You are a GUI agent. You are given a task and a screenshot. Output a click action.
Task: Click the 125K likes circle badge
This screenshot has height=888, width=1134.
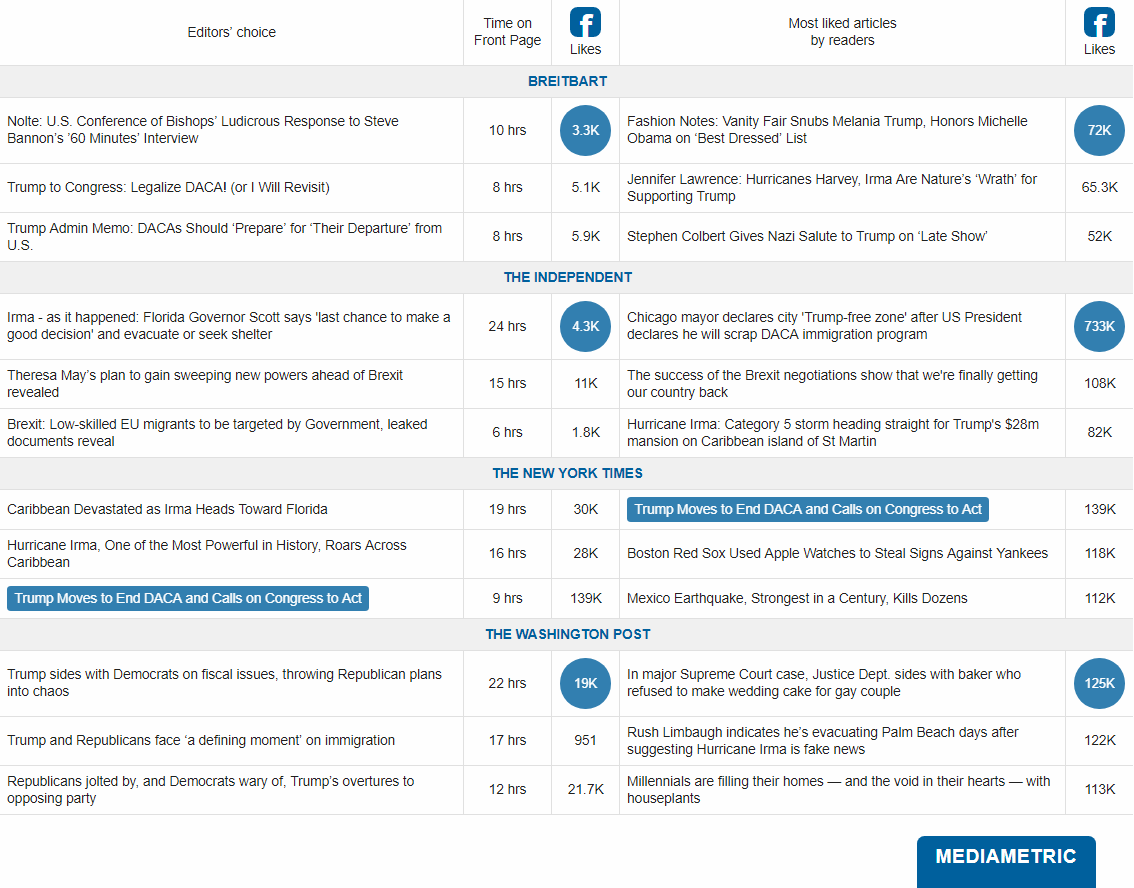point(1099,683)
